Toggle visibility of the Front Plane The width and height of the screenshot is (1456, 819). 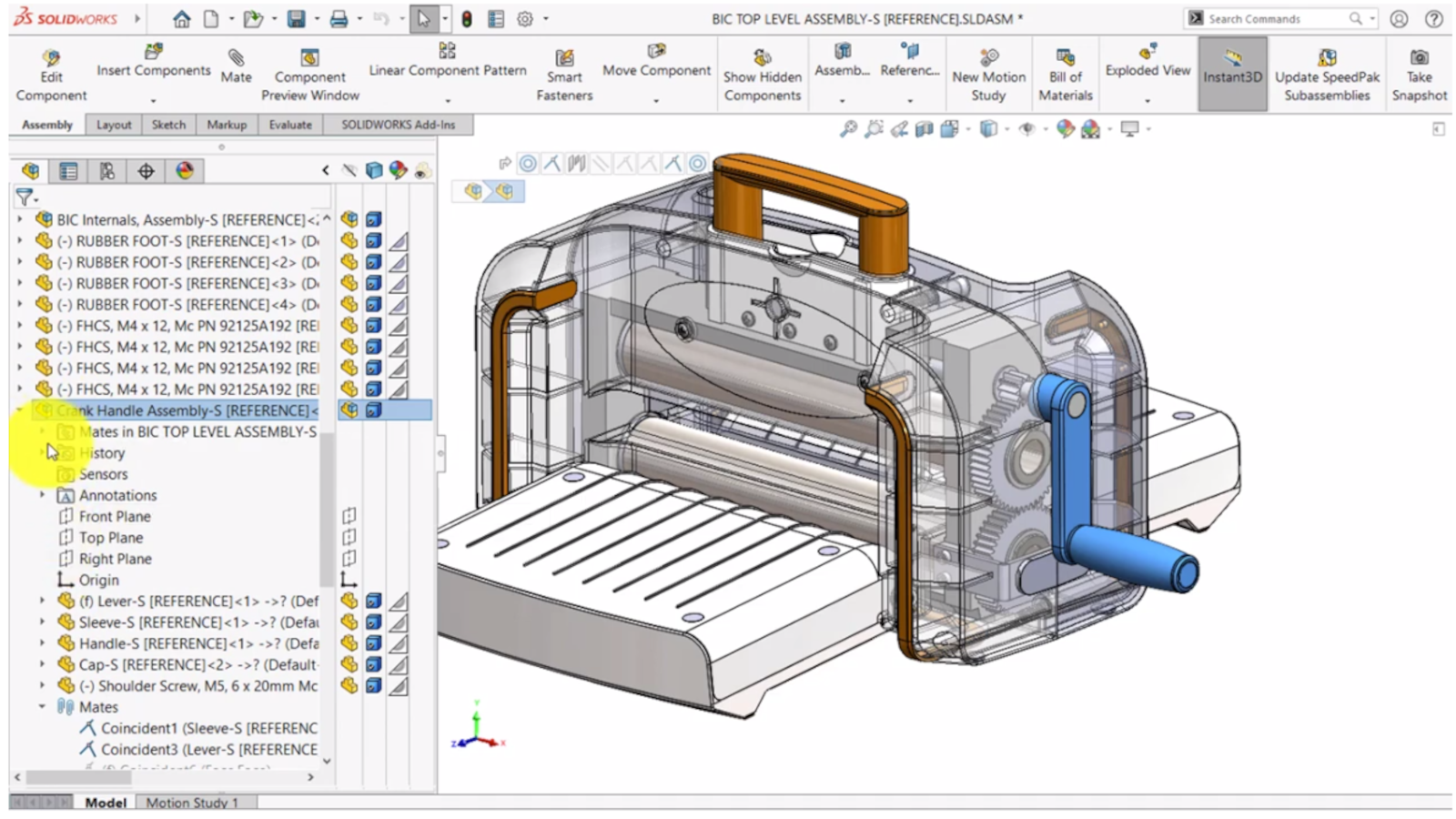[349, 517]
